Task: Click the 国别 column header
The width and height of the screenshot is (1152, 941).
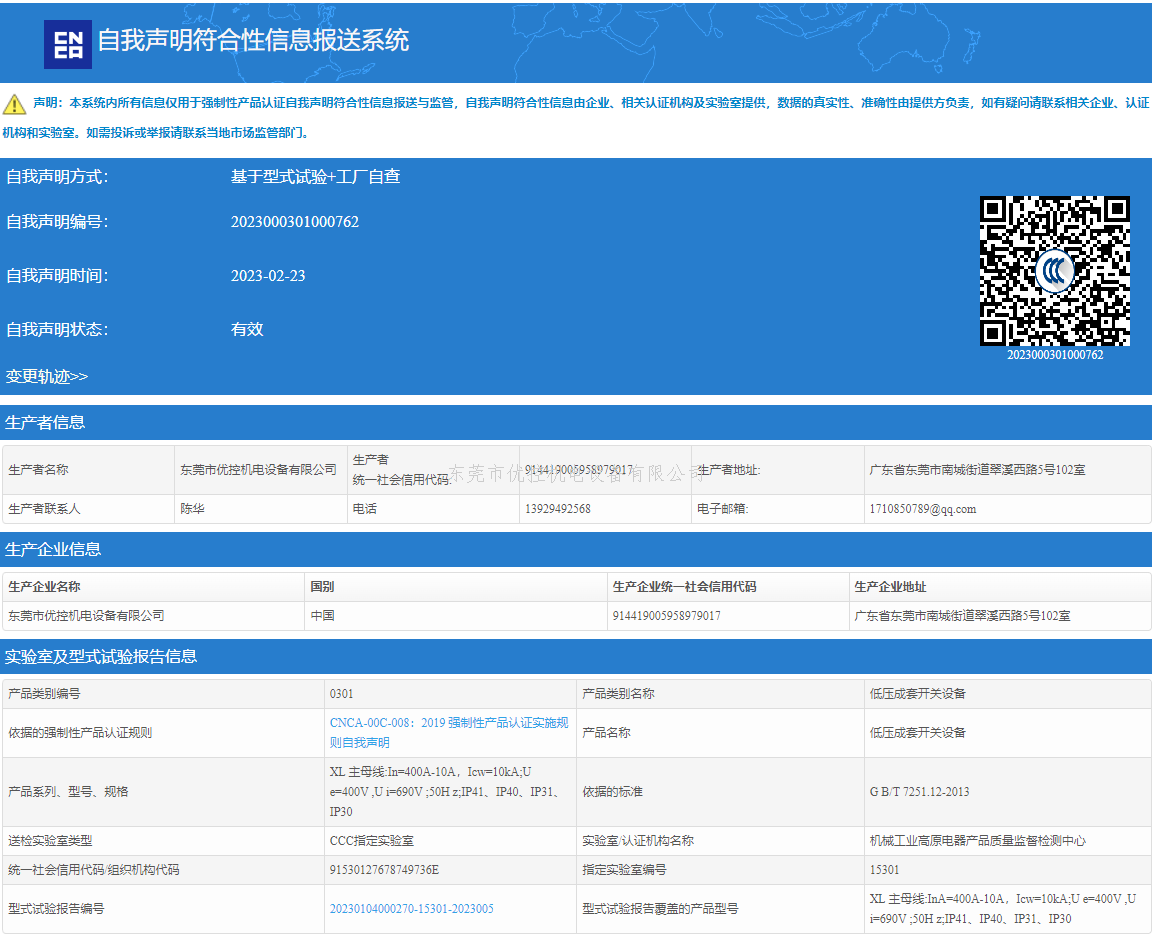Action: click(x=322, y=587)
